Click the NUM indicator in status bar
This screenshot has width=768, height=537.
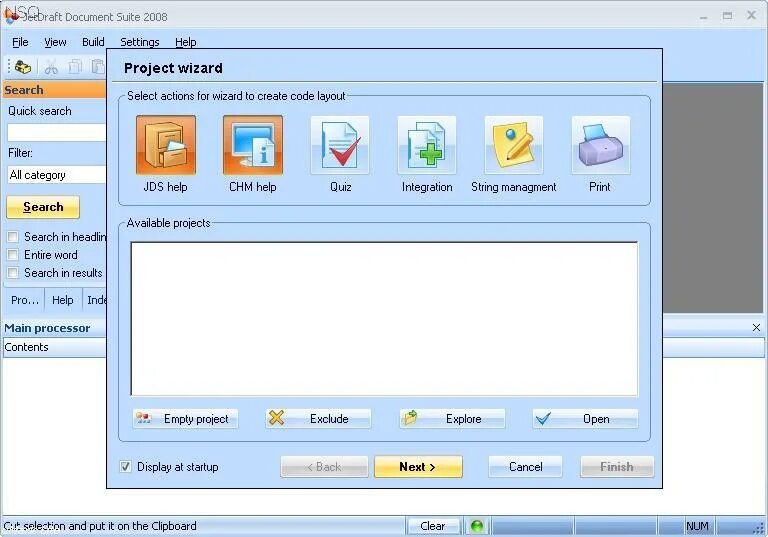click(697, 526)
